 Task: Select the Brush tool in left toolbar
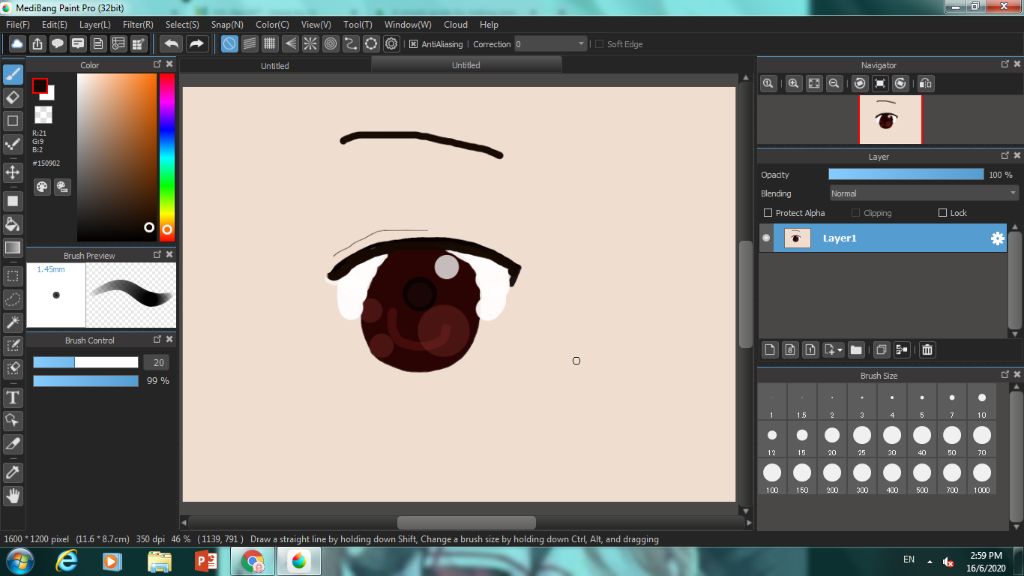(12, 74)
